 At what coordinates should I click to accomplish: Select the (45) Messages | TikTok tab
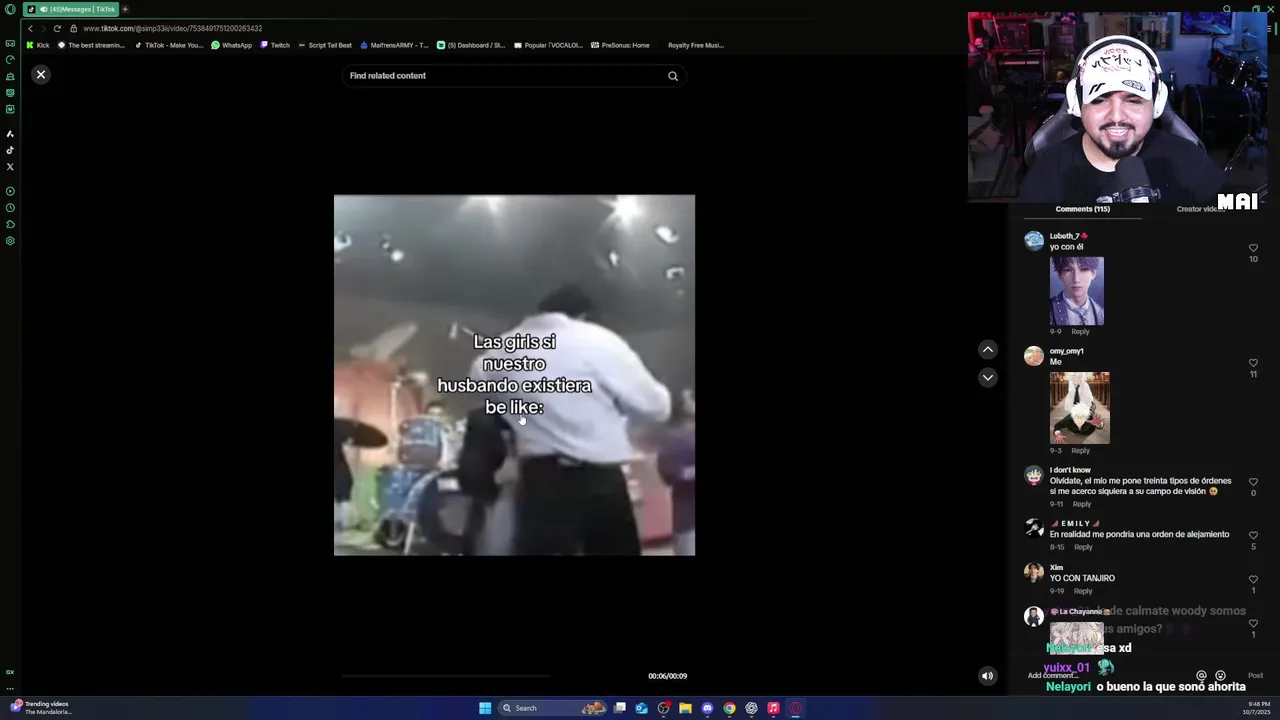(70, 9)
